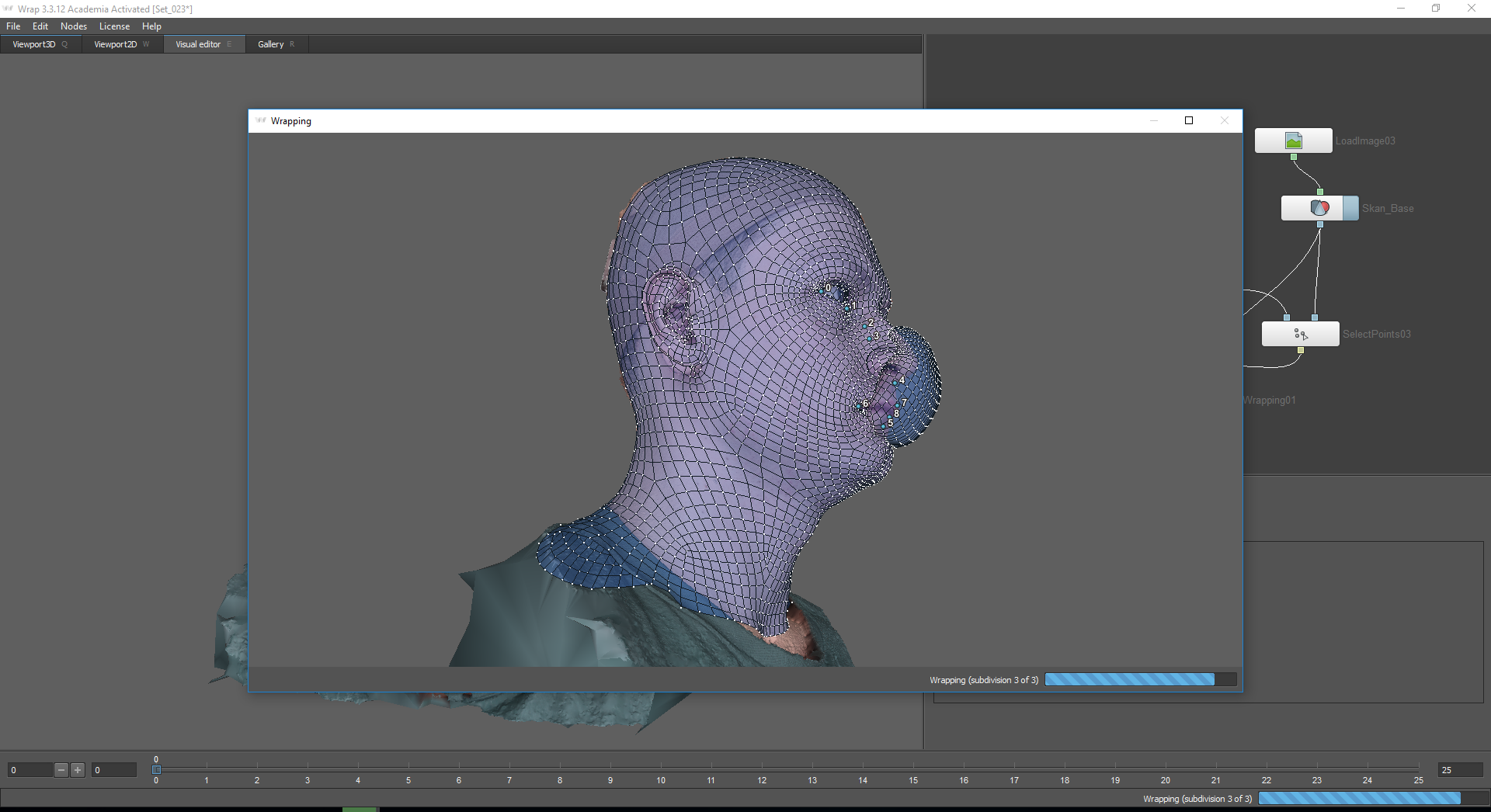Click the Skan_Base geometry node icon
The image size is (1491, 812).
[x=1319, y=208]
